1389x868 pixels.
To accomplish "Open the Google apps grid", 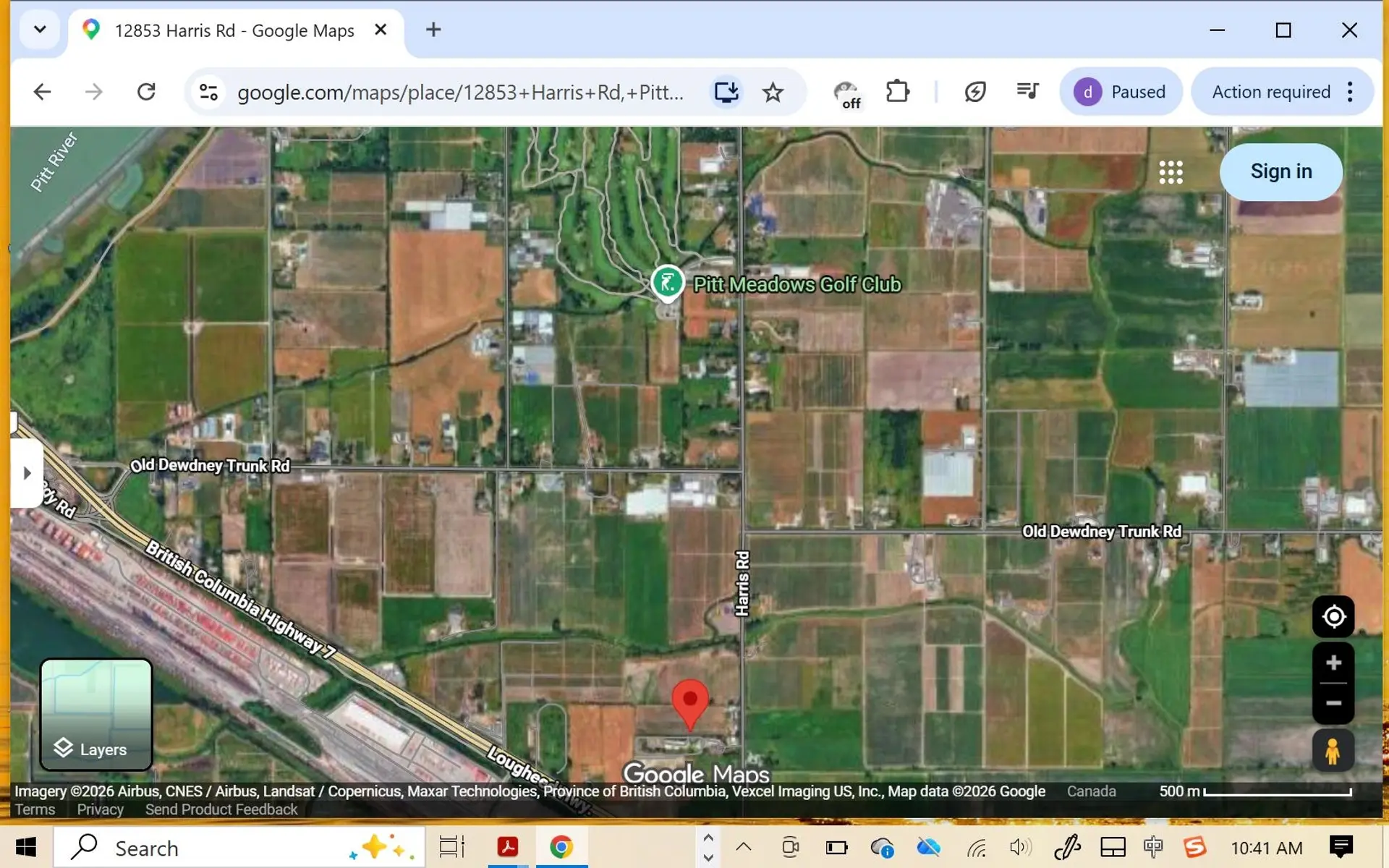I will tap(1170, 172).
